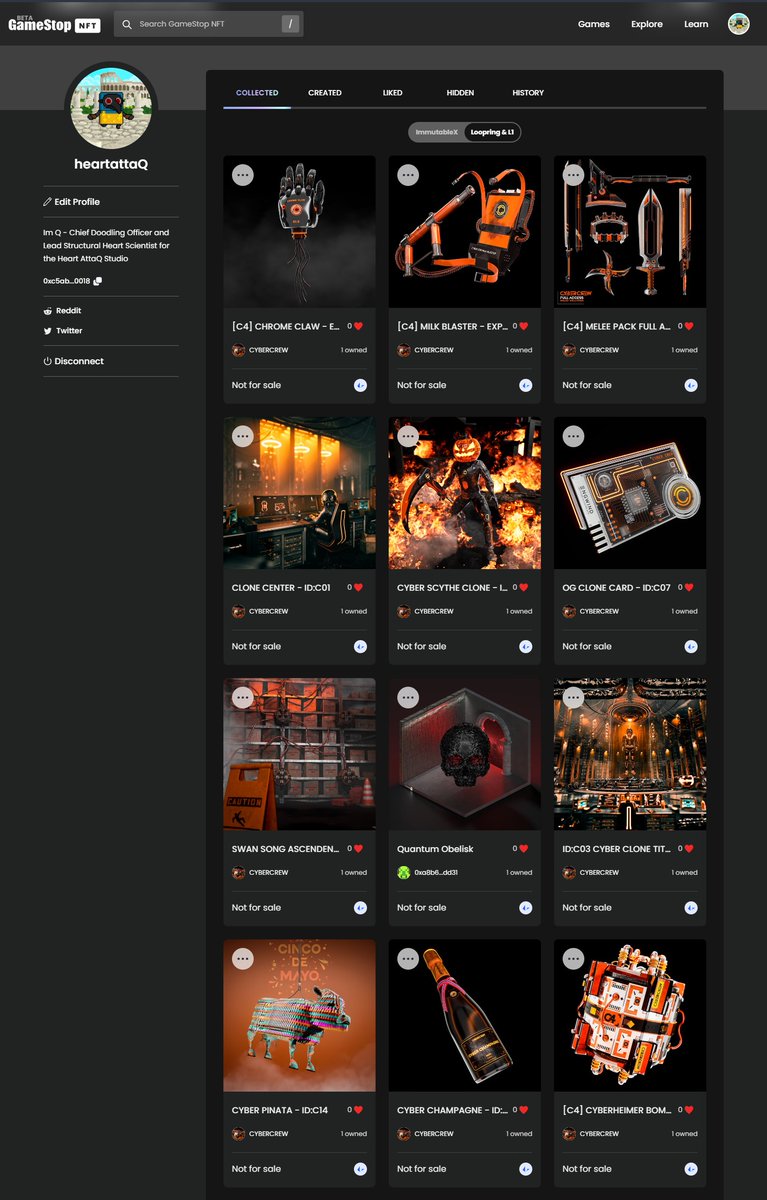Image resolution: width=767 pixels, height=1200 pixels.
Task: Click the Disconnect button
Action: [x=73, y=361]
